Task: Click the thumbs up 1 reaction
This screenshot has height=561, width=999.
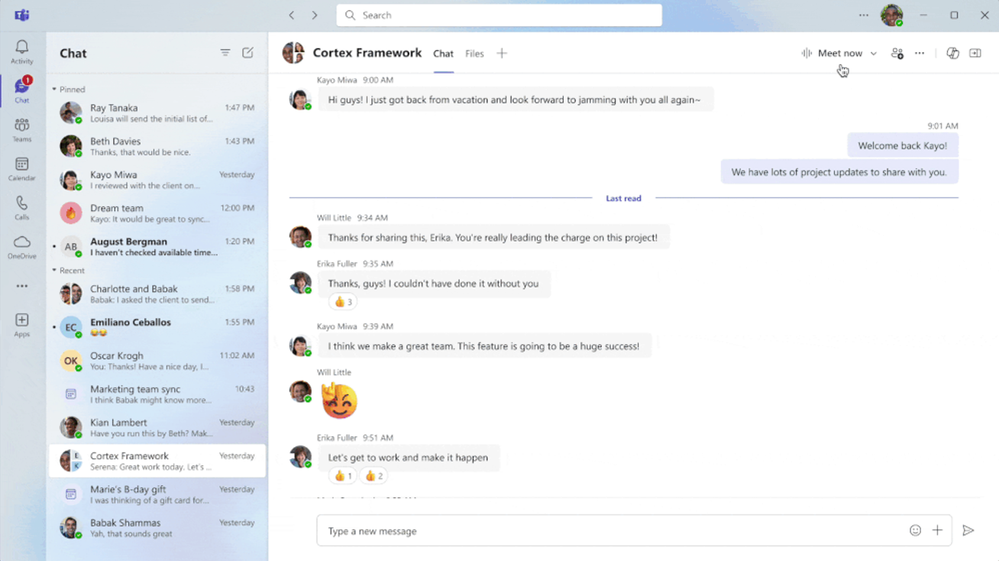Action: pos(343,476)
